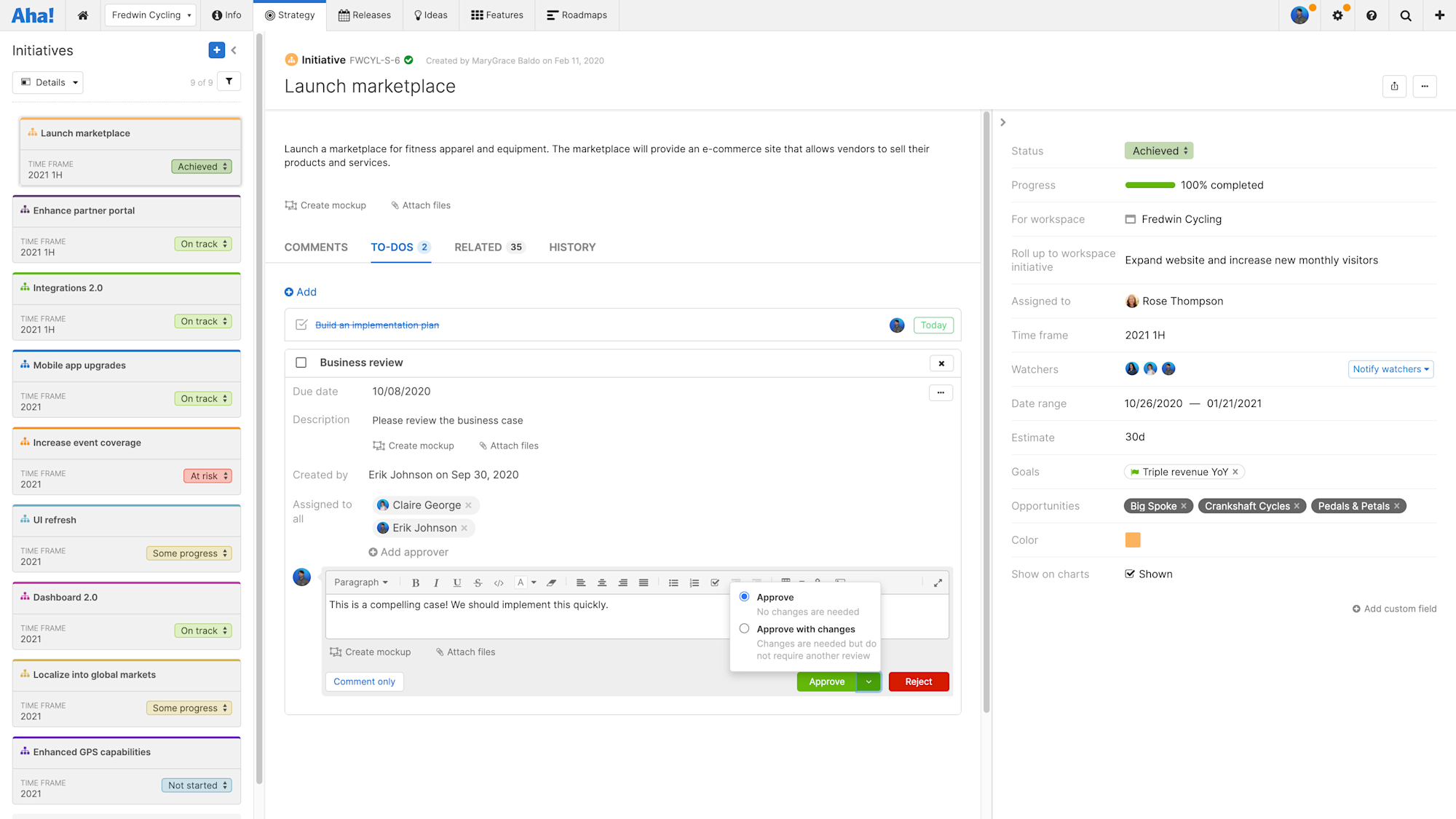The height and width of the screenshot is (819, 1456).
Task: Open search using the magnifier icon
Action: 1405,15
